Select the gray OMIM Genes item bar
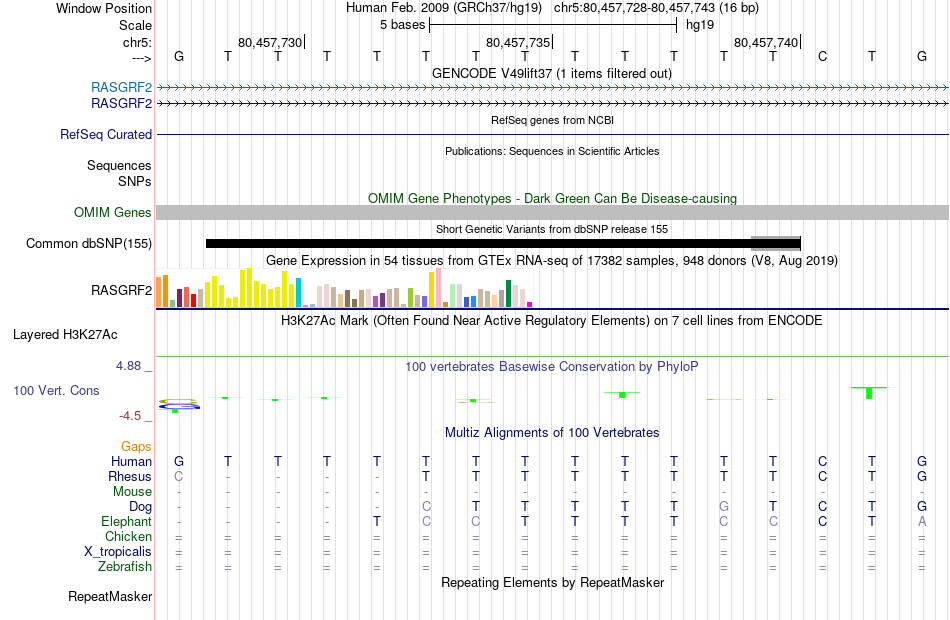The height and width of the screenshot is (620, 950). point(552,212)
